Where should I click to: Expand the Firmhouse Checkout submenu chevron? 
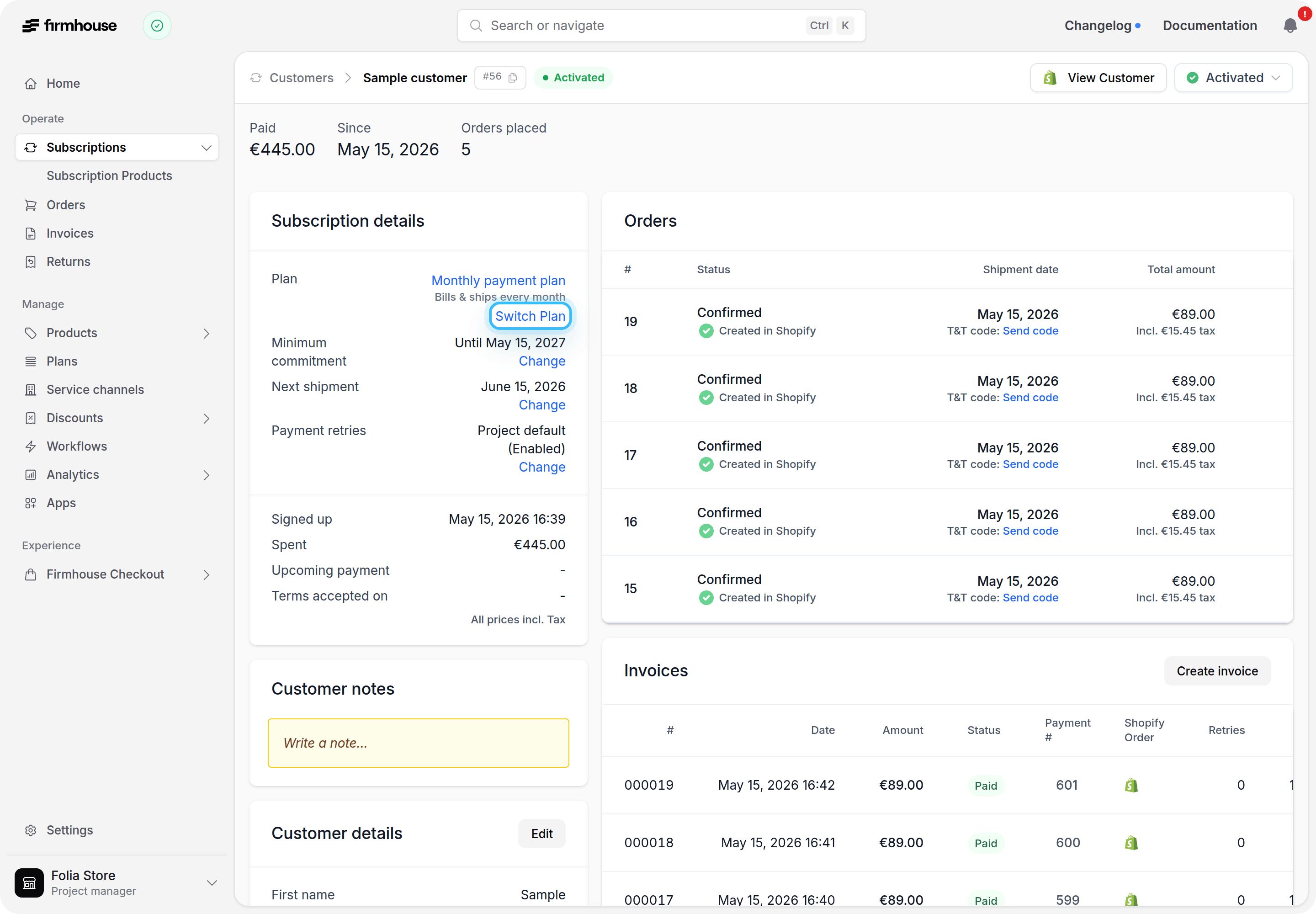pos(207,575)
